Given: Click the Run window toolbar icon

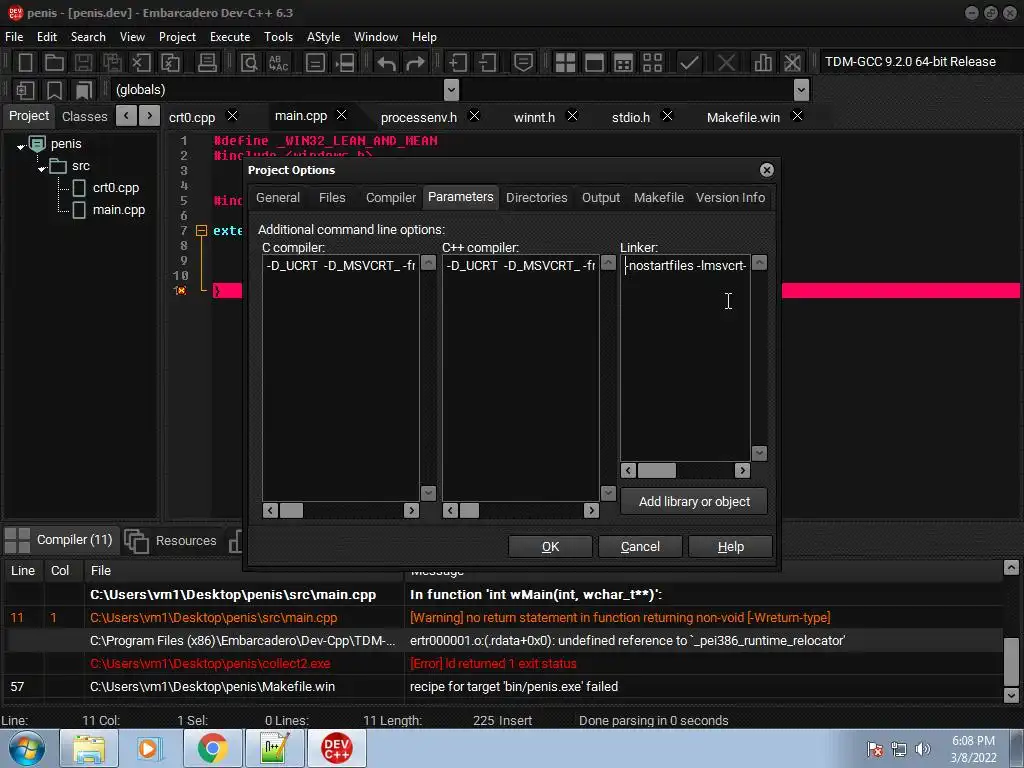Looking at the screenshot, I should pyautogui.click(x=594, y=63).
